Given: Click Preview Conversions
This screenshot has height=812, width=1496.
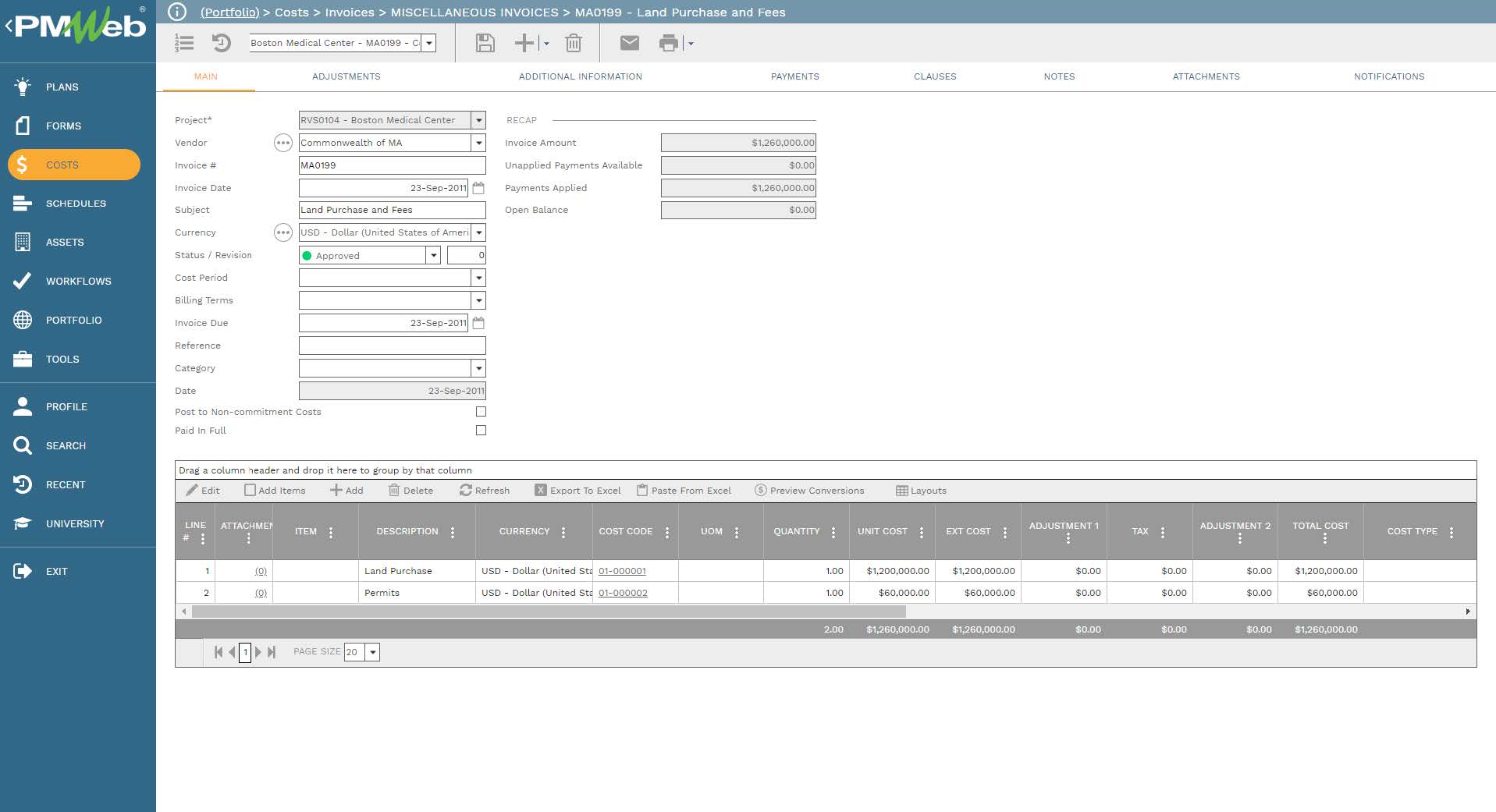Looking at the screenshot, I should pyautogui.click(x=809, y=491).
